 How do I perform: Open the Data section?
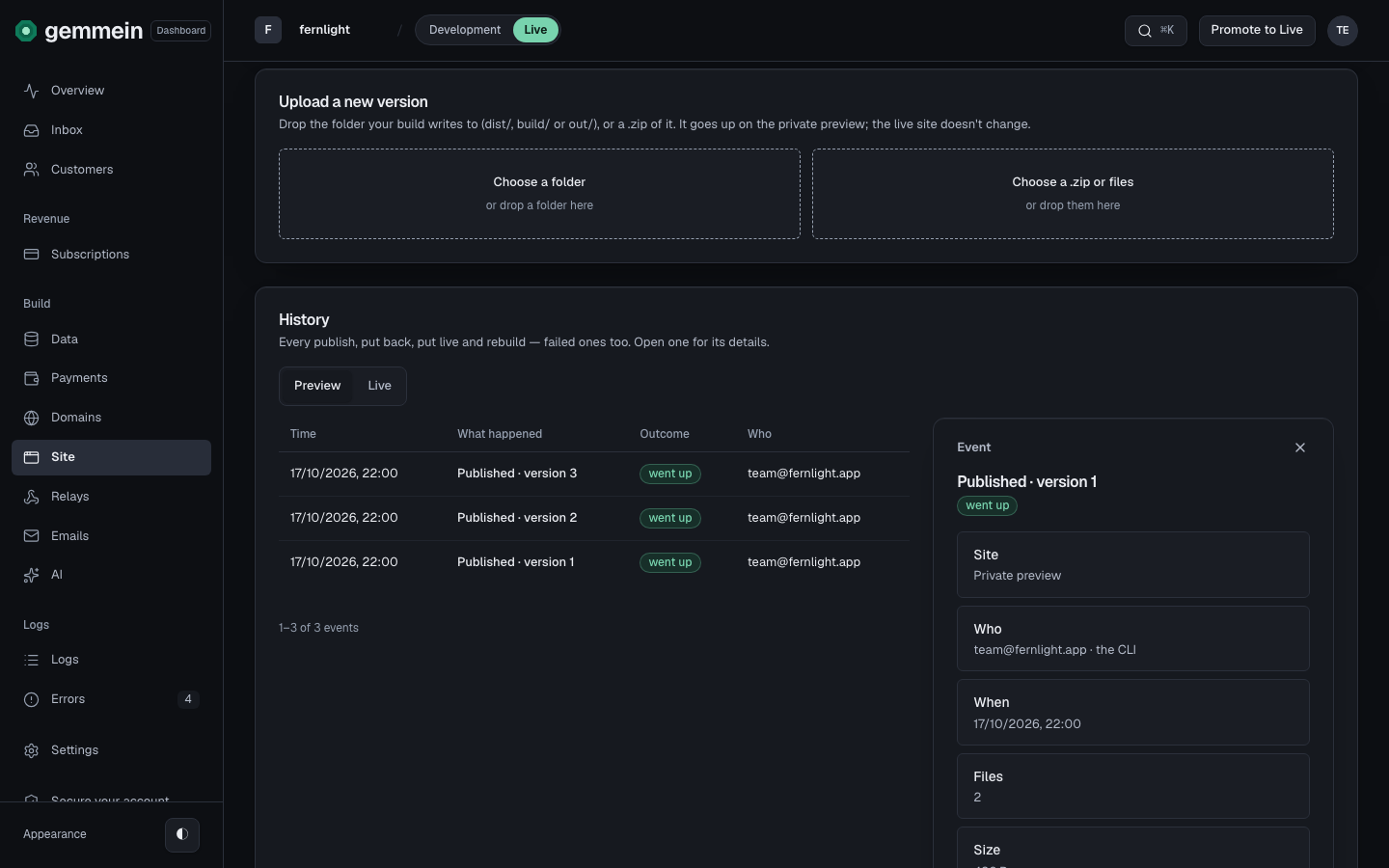click(111, 339)
